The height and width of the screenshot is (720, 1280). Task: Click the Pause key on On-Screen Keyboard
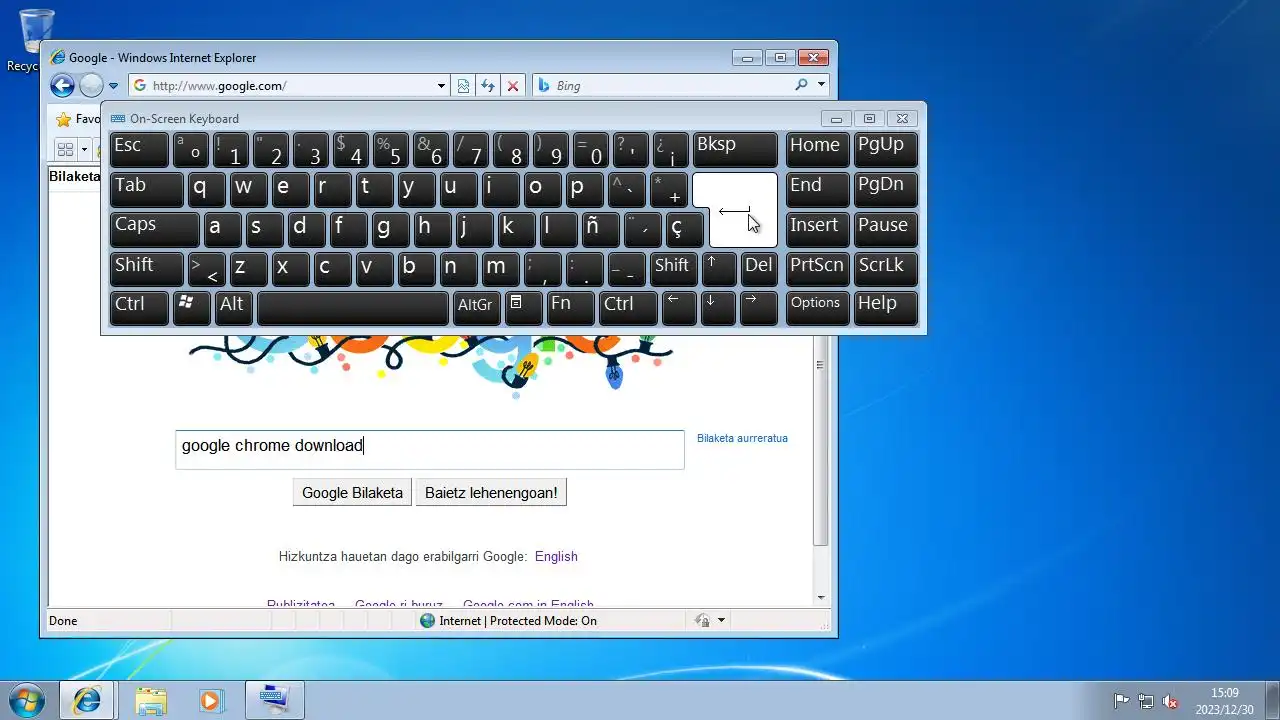pyautogui.click(x=885, y=230)
